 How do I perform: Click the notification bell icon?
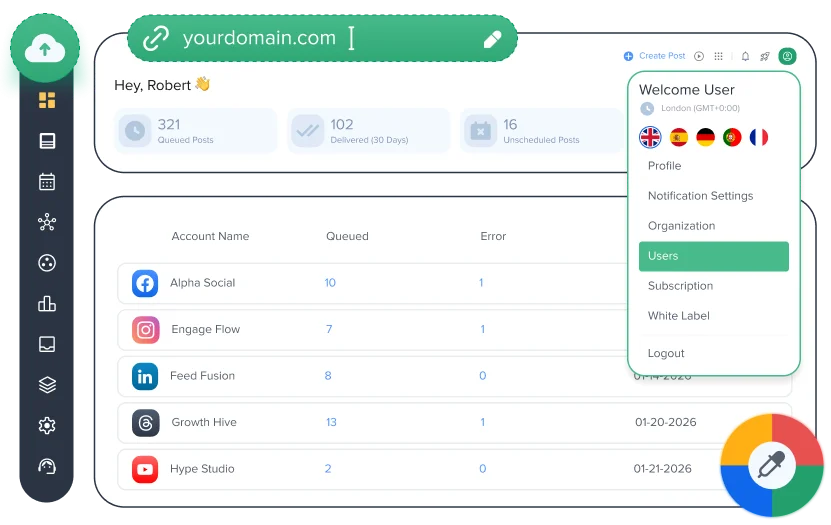pos(745,57)
